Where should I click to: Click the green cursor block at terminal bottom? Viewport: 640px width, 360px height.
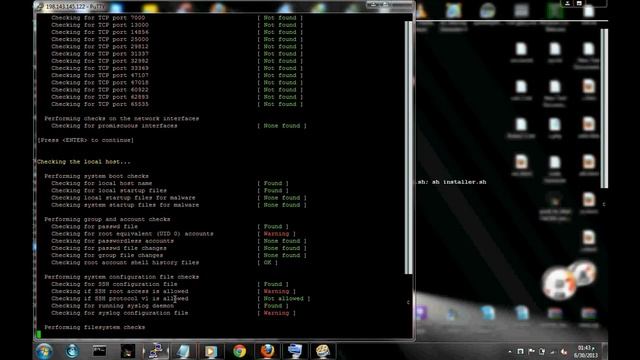39,334
